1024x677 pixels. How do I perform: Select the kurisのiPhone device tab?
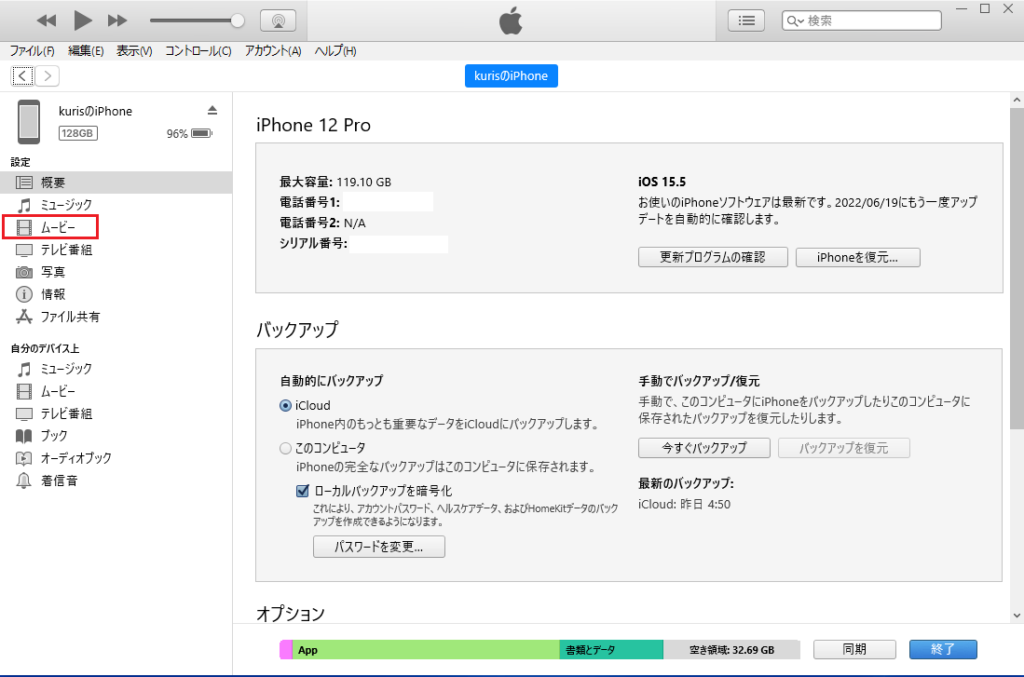[x=511, y=76]
